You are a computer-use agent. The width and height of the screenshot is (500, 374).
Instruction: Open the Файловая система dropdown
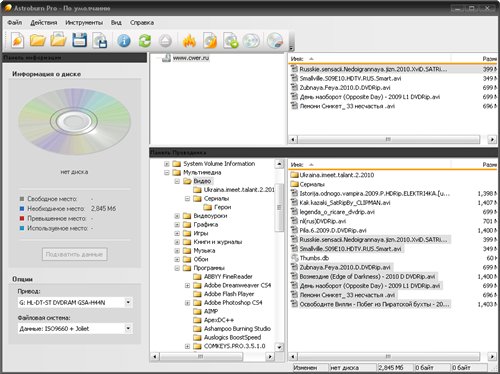128,328
